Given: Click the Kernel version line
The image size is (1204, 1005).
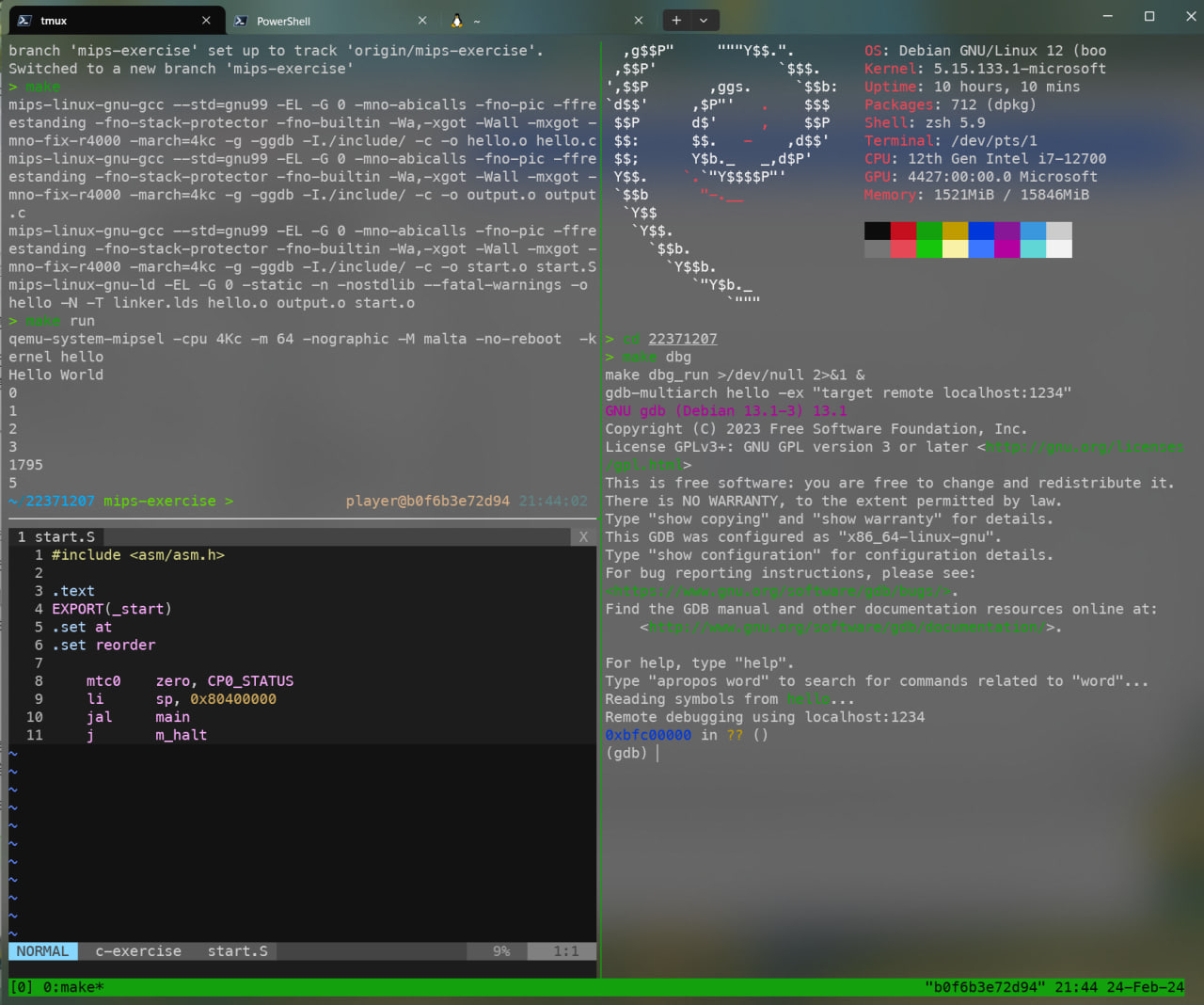Looking at the screenshot, I should [986, 69].
